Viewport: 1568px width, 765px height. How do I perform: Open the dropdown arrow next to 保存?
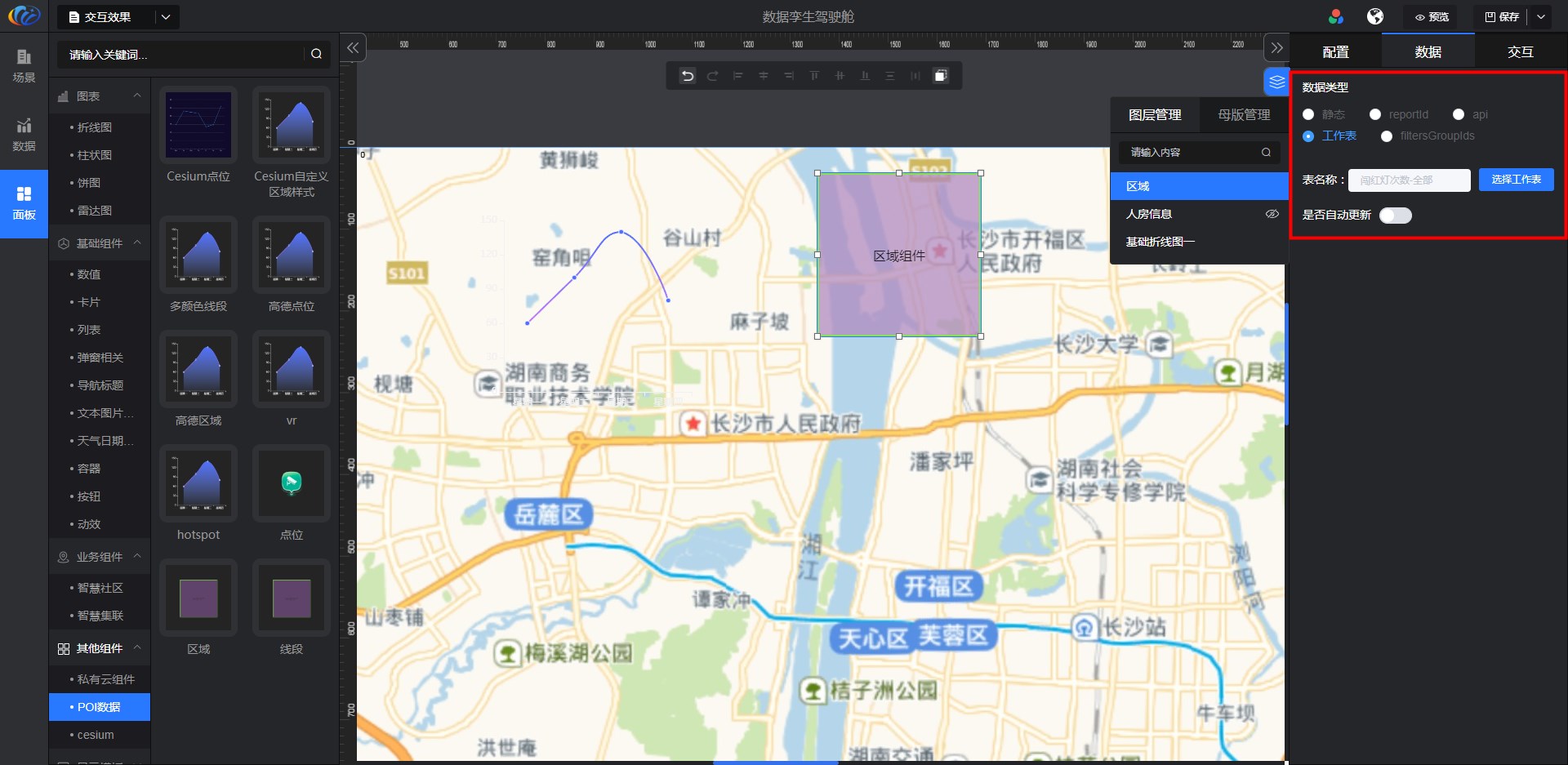pos(1541,16)
